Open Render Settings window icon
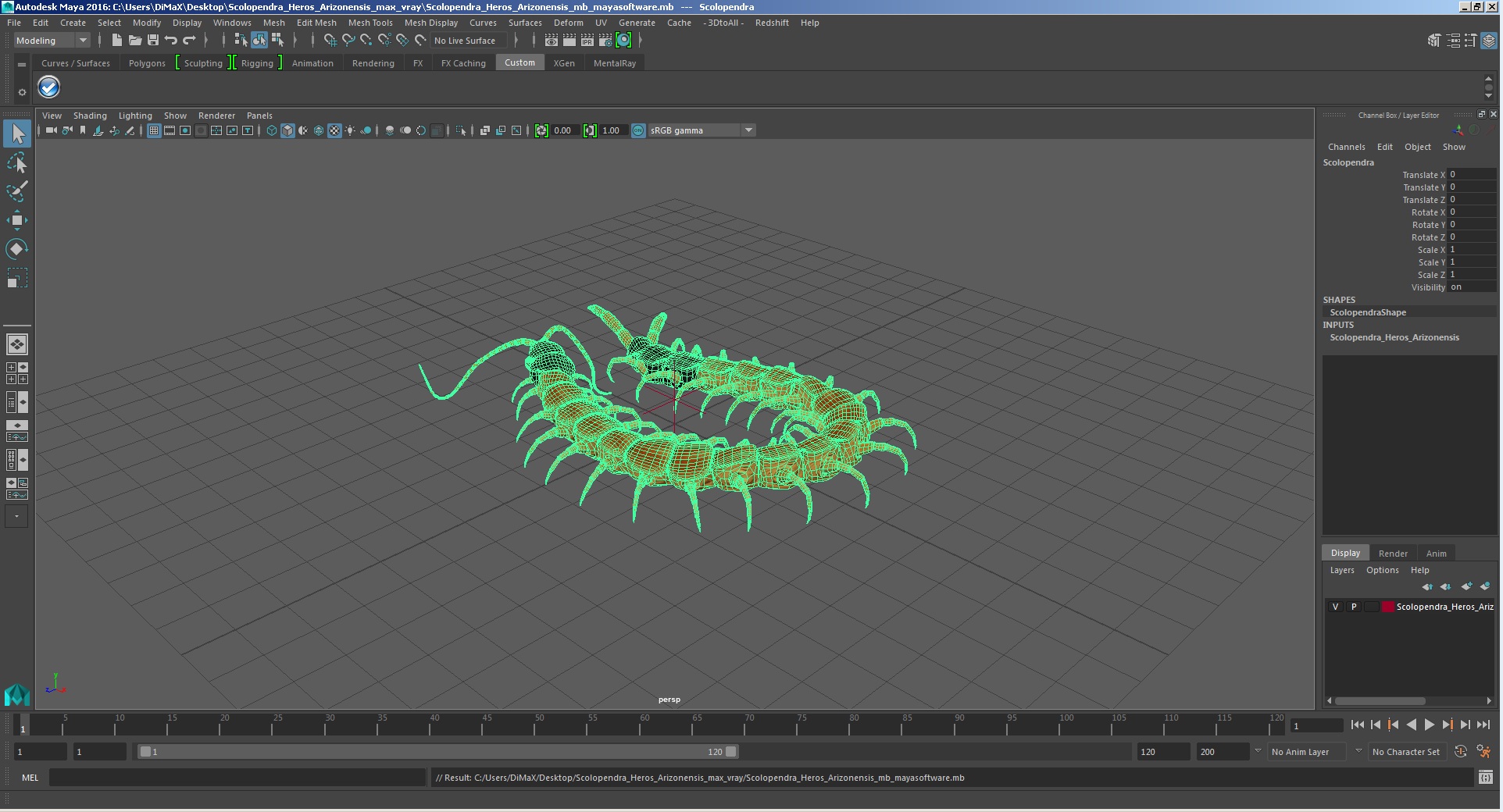The height and width of the screenshot is (812, 1503). pyautogui.click(x=605, y=41)
